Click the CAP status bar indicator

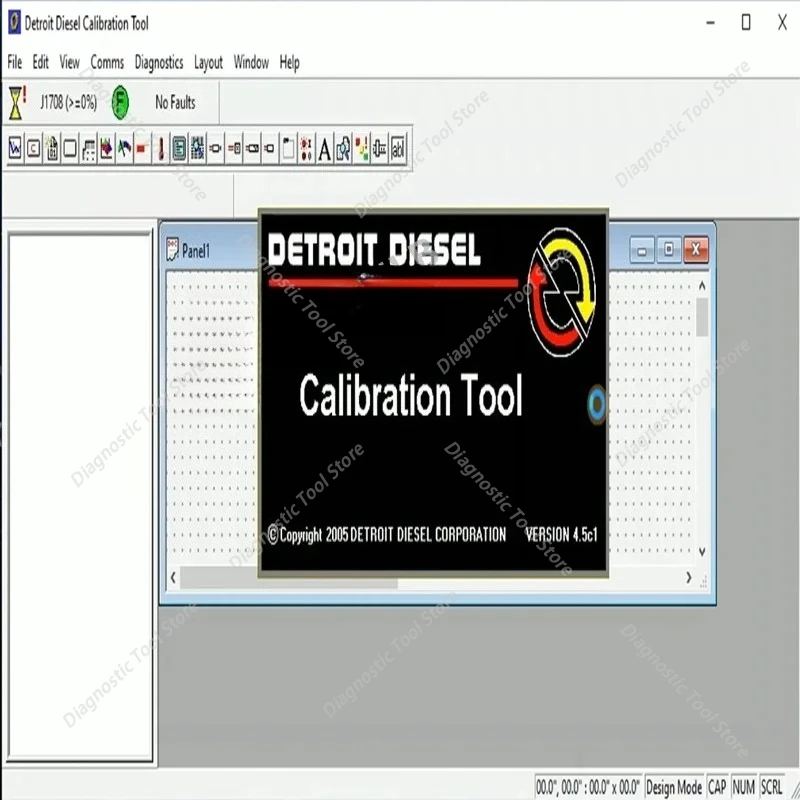(717, 787)
